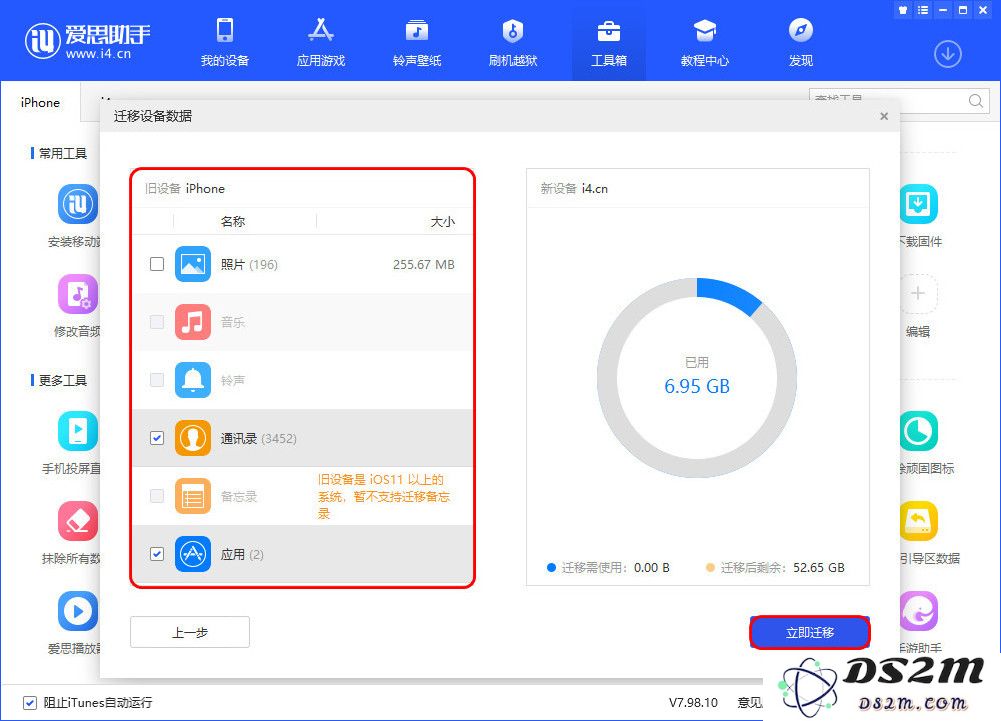Viewport: 1001px width, 721px height.
Task: Click the 更多工具 section heading
Action: (x=63, y=381)
